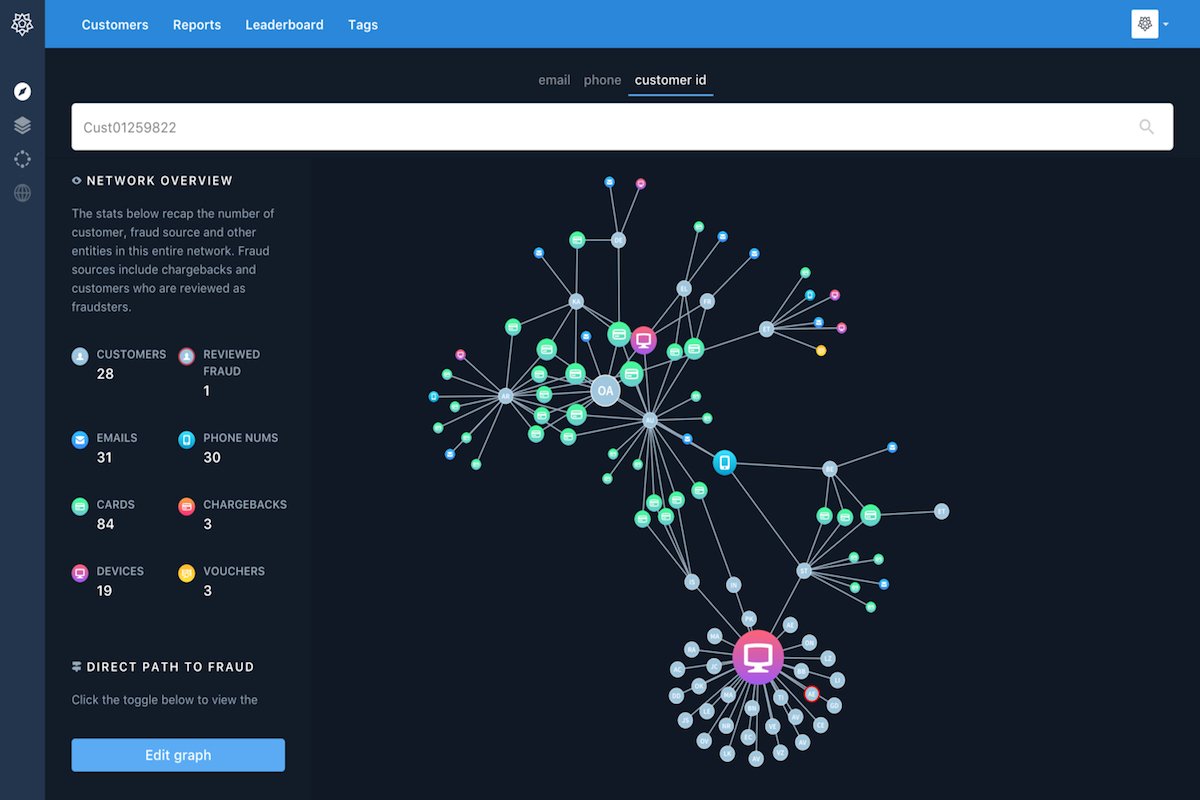Viewport: 1200px width, 800px height.
Task: Click the eye icon beside Network Overview
Action: [x=77, y=181]
